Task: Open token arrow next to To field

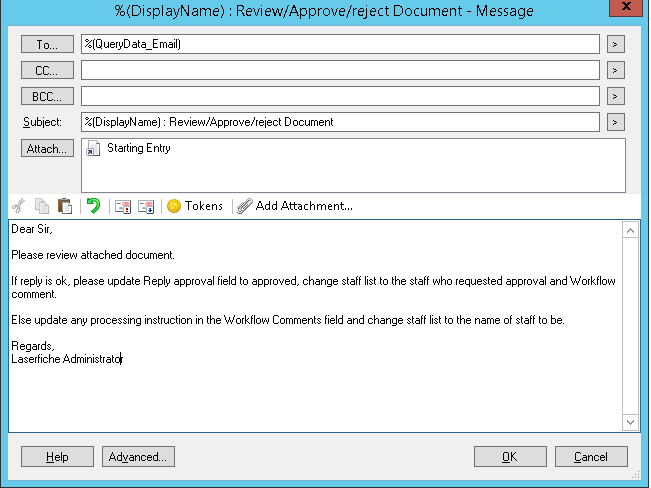Action: (x=615, y=44)
